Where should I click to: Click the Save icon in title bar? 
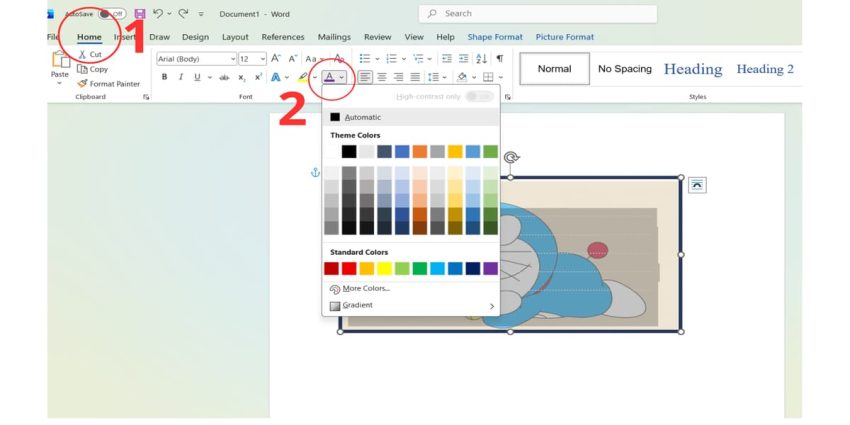click(x=139, y=14)
